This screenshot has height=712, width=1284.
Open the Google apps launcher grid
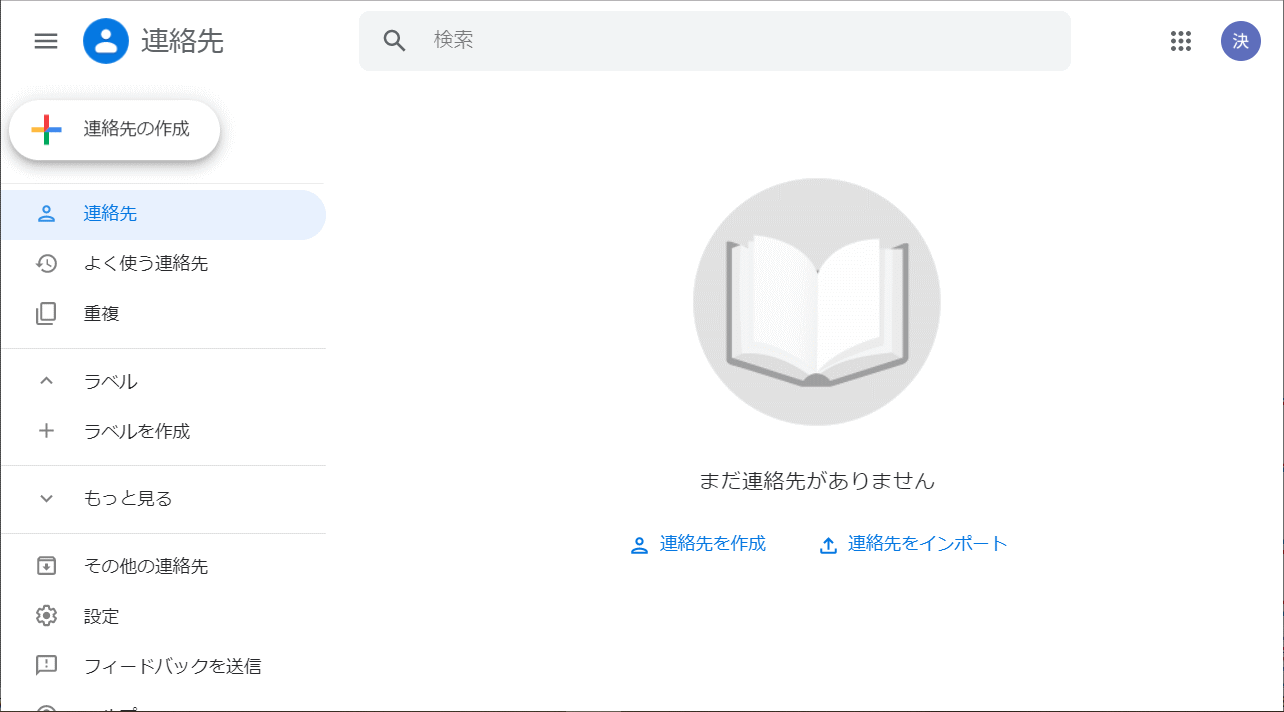coord(1181,41)
